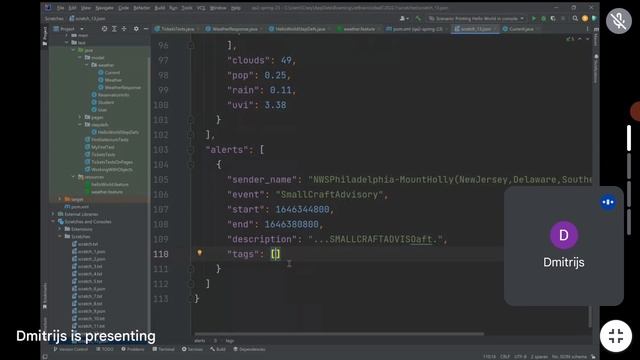Viewport: 640px width, 360px height.
Task: Switch to WeatherResponse.java editor tab
Action: point(235,29)
